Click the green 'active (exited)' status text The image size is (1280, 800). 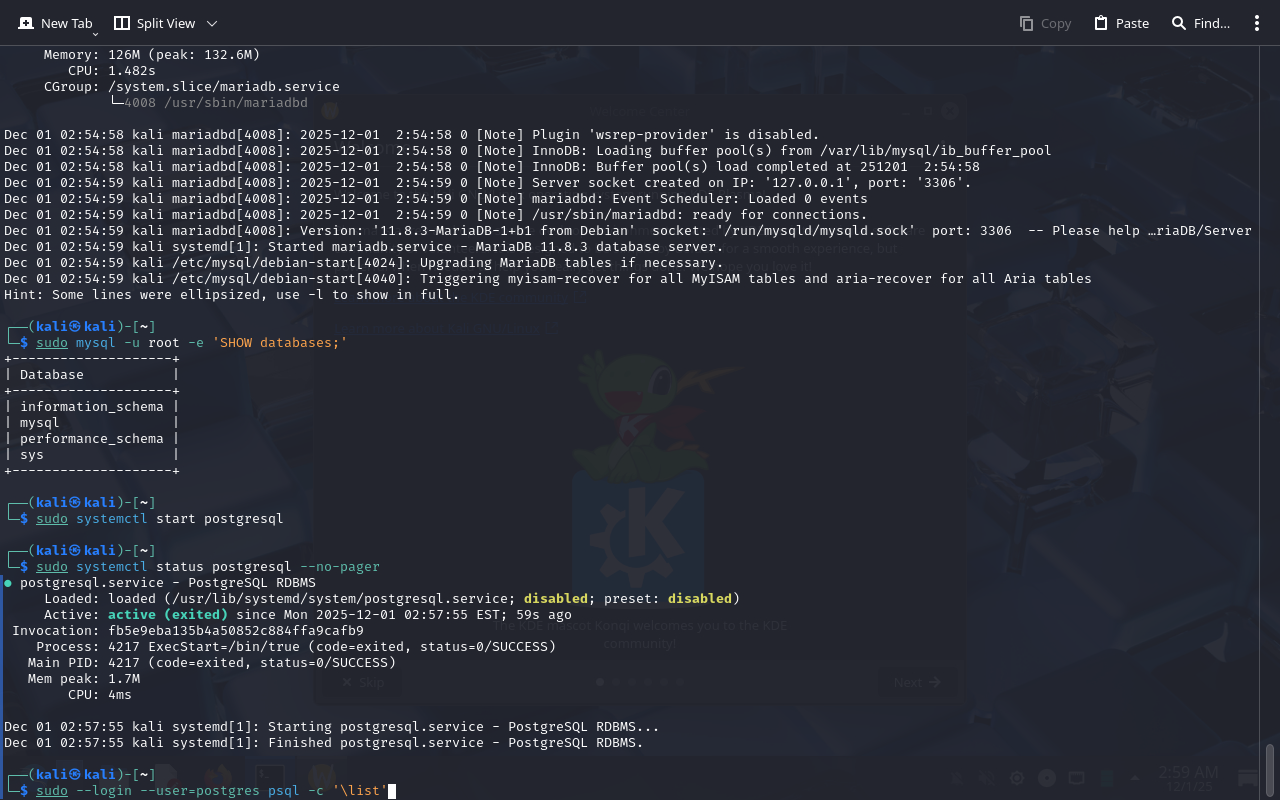point(168,615)
